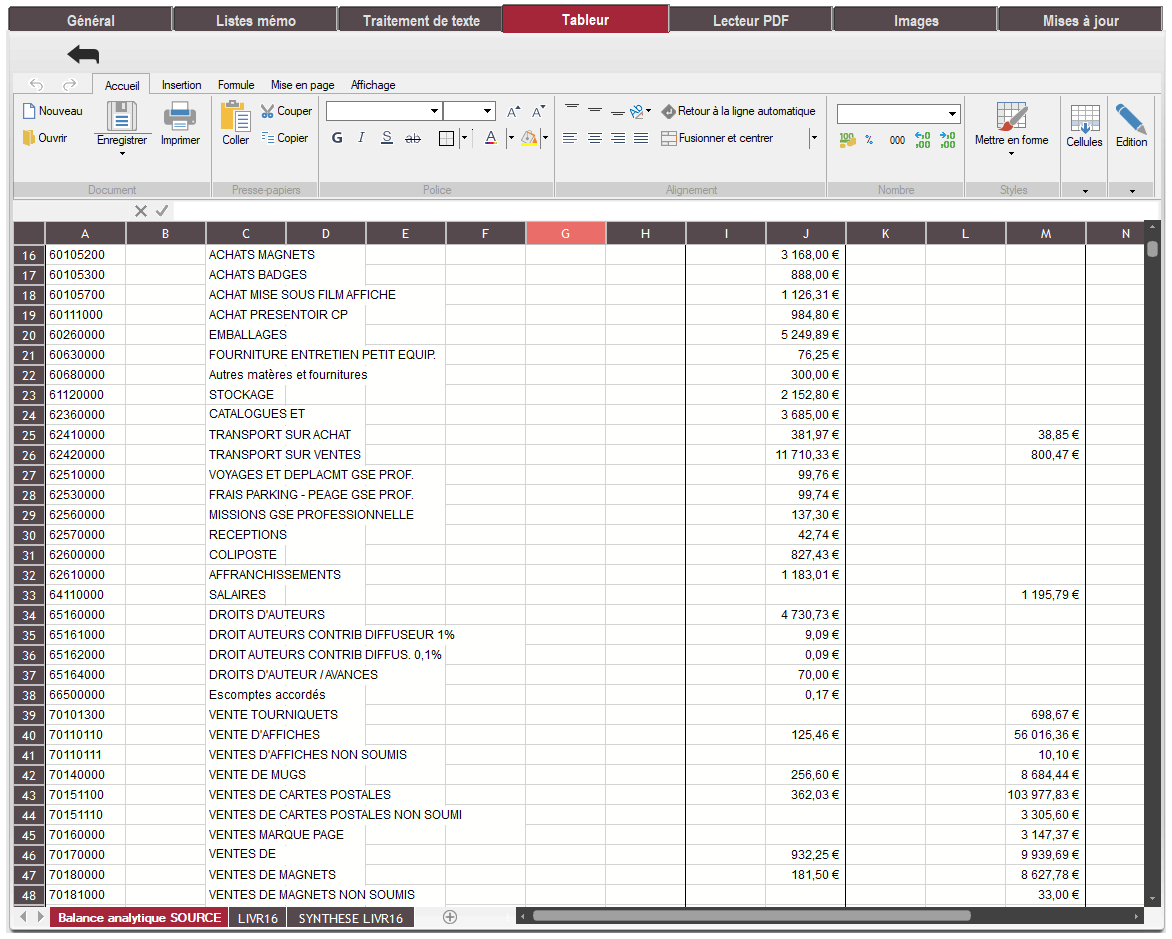This screenshot has width=1172, height=939.
Task: Toggle underline (S) formatting
Action: (x=386, y=138)
